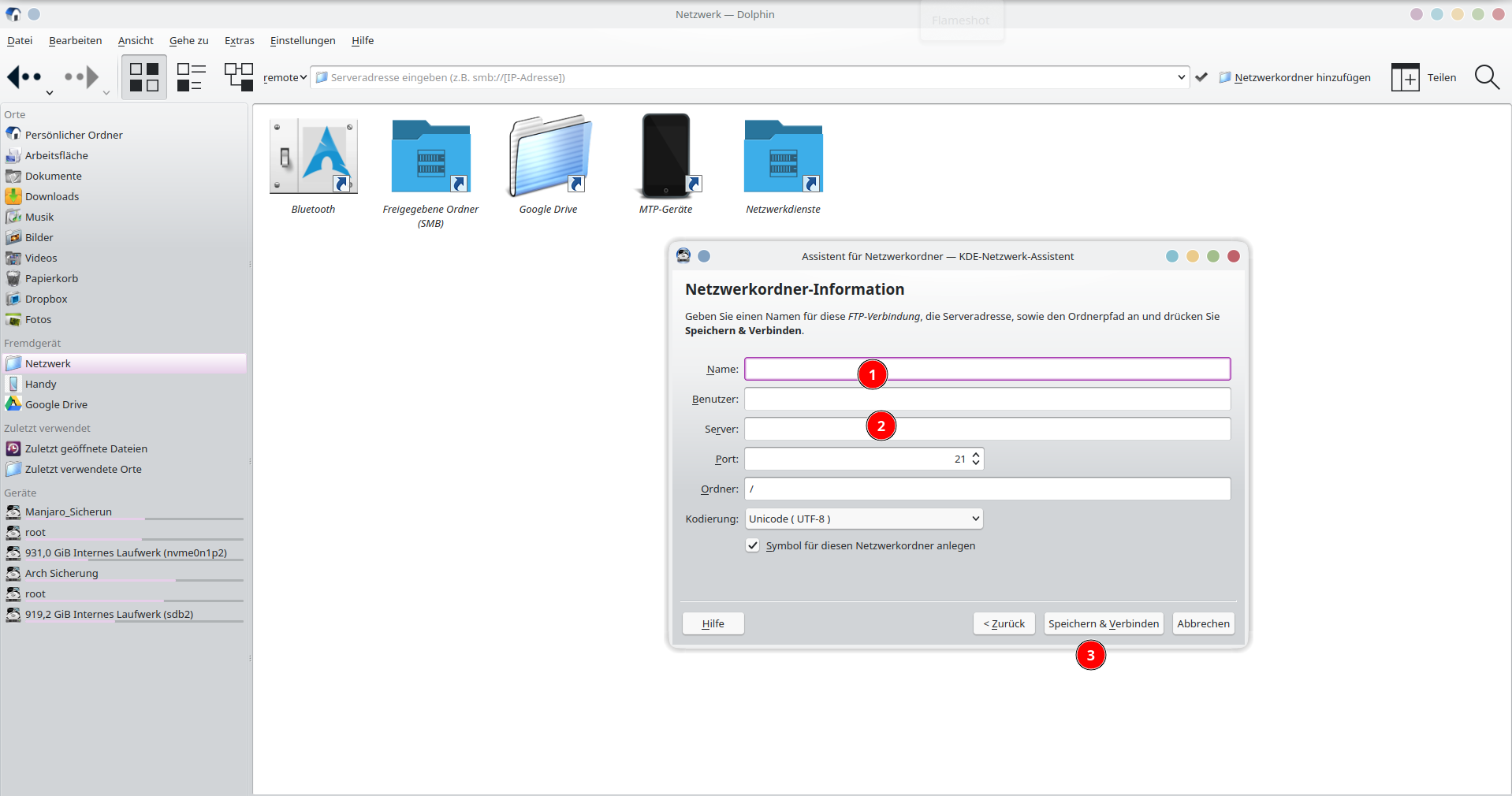Increase the Port number with up arrow
The height and width of the screenshot is (796, 1512).
[x=976, y=455]
